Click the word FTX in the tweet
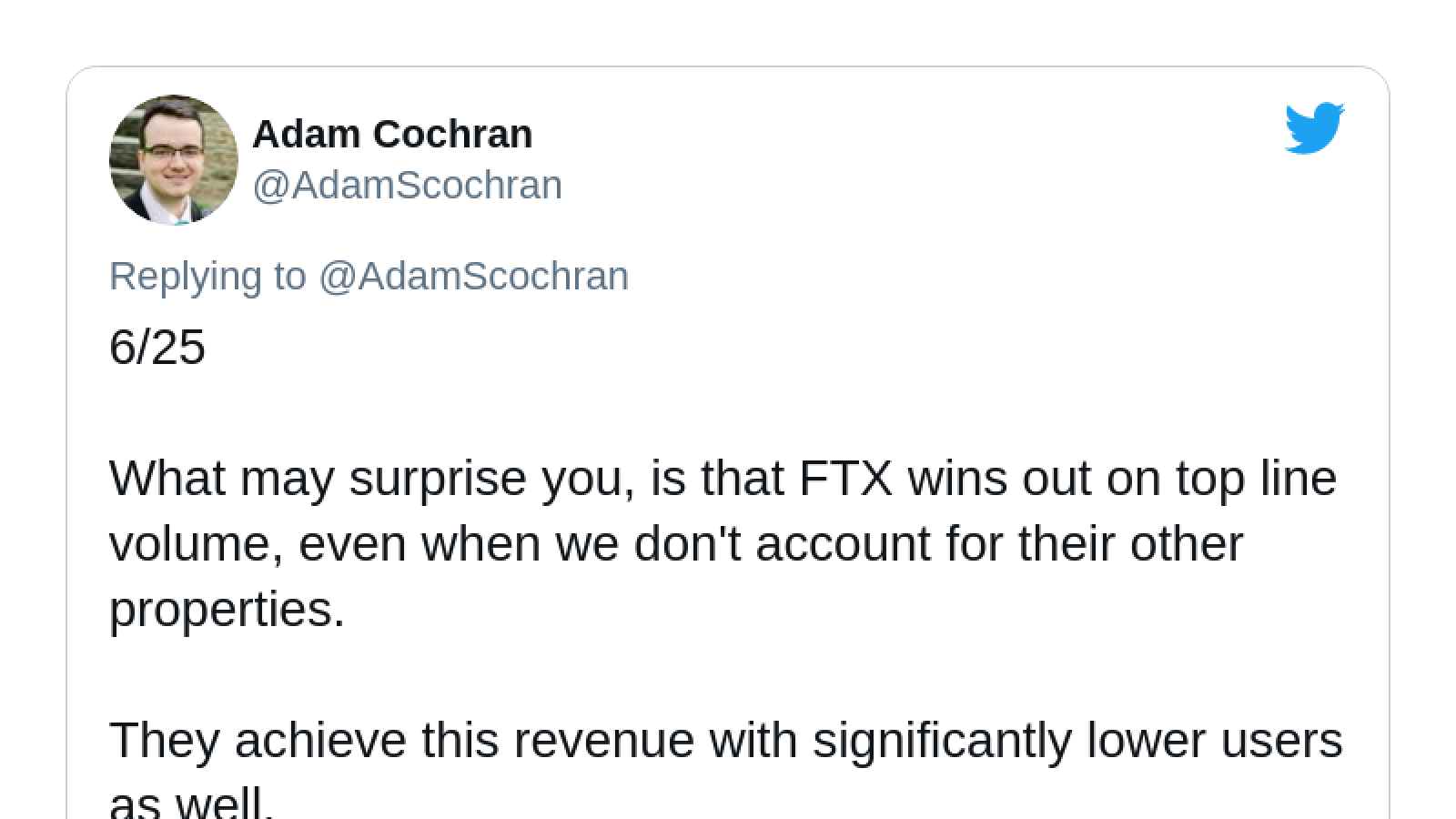1456x819 pixels. (845, 478)
